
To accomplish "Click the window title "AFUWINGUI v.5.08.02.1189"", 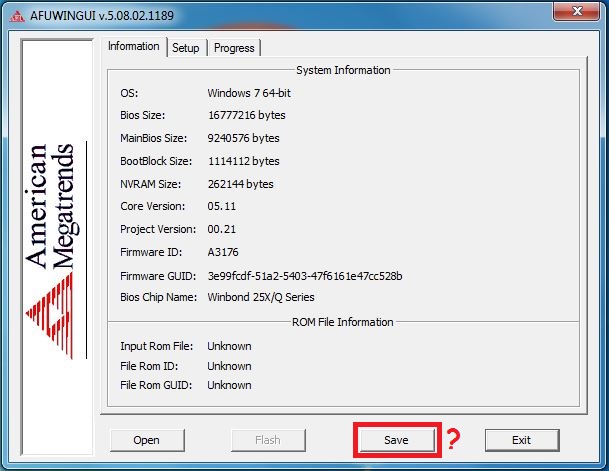I will tap(102, 16).
